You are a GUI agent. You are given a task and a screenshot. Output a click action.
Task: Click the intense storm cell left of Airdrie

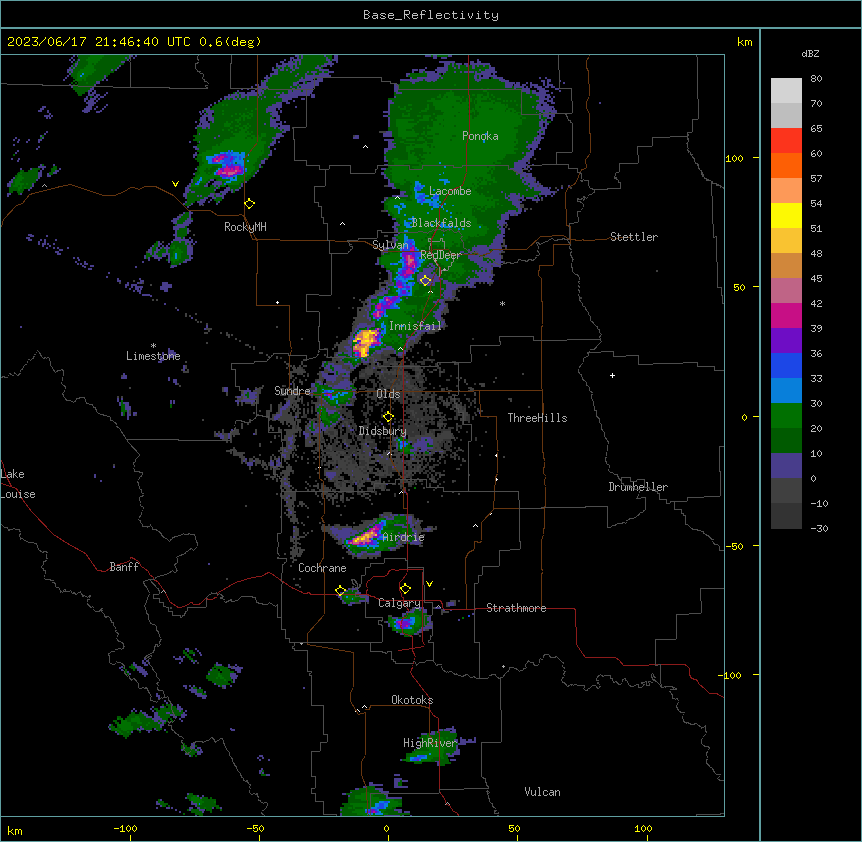[364, 537]
